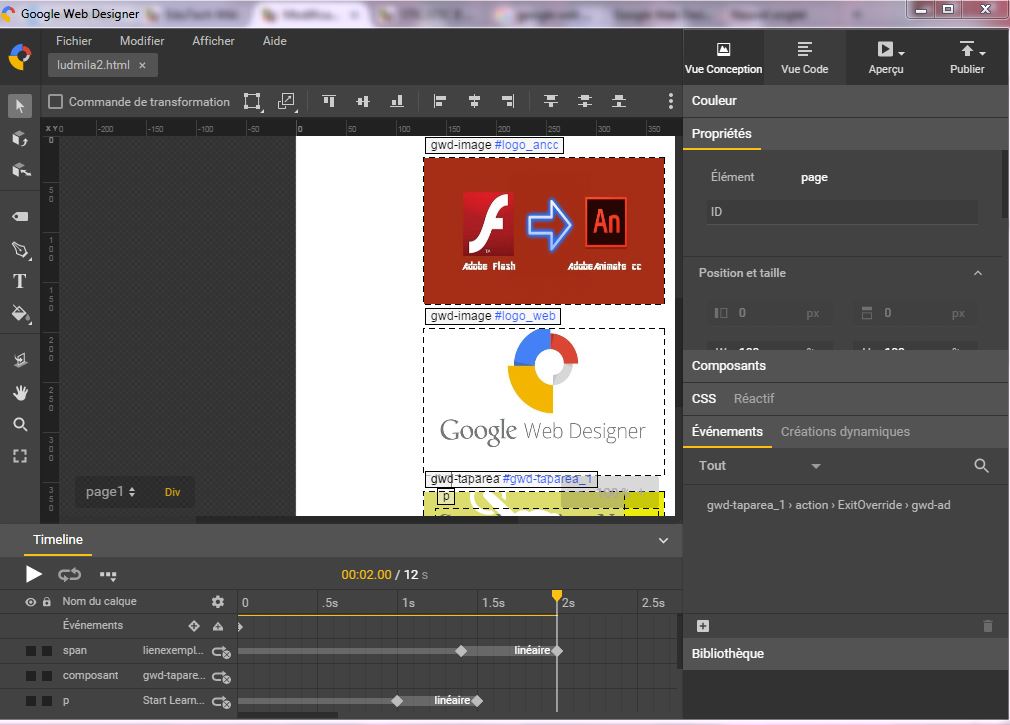The width and height of the screenshot is (1010, 725).
Task: Toggle lock on the span layer
Action: pyautogui.click(x=47, y=651)
